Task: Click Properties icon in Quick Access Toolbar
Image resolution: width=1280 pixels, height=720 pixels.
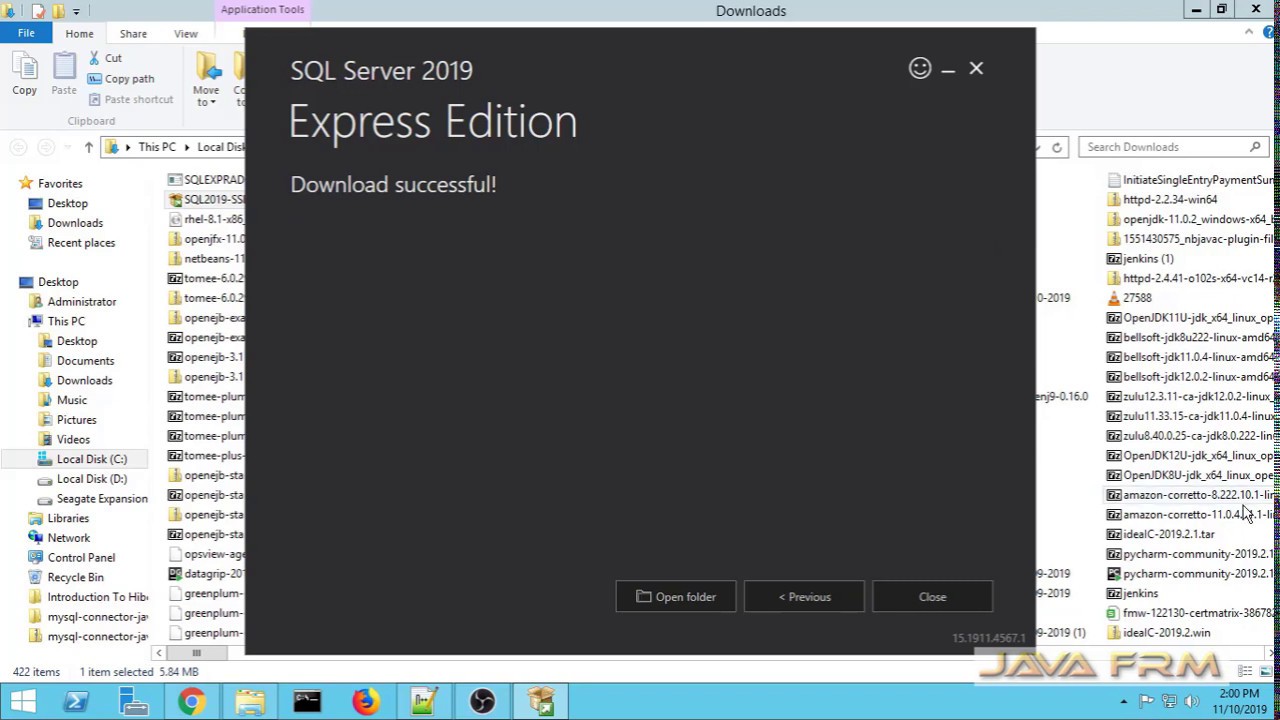Action: [x=38, y=11]
